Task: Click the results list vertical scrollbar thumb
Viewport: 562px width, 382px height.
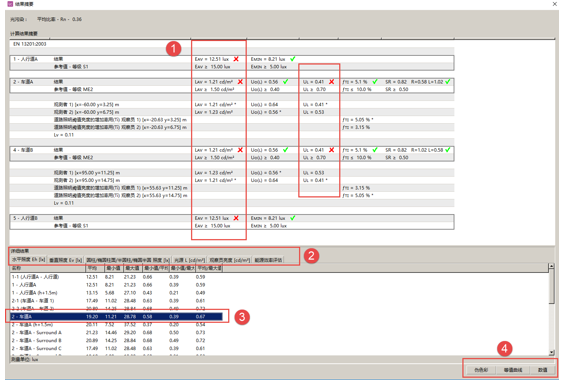Action: tap(551, 287)
